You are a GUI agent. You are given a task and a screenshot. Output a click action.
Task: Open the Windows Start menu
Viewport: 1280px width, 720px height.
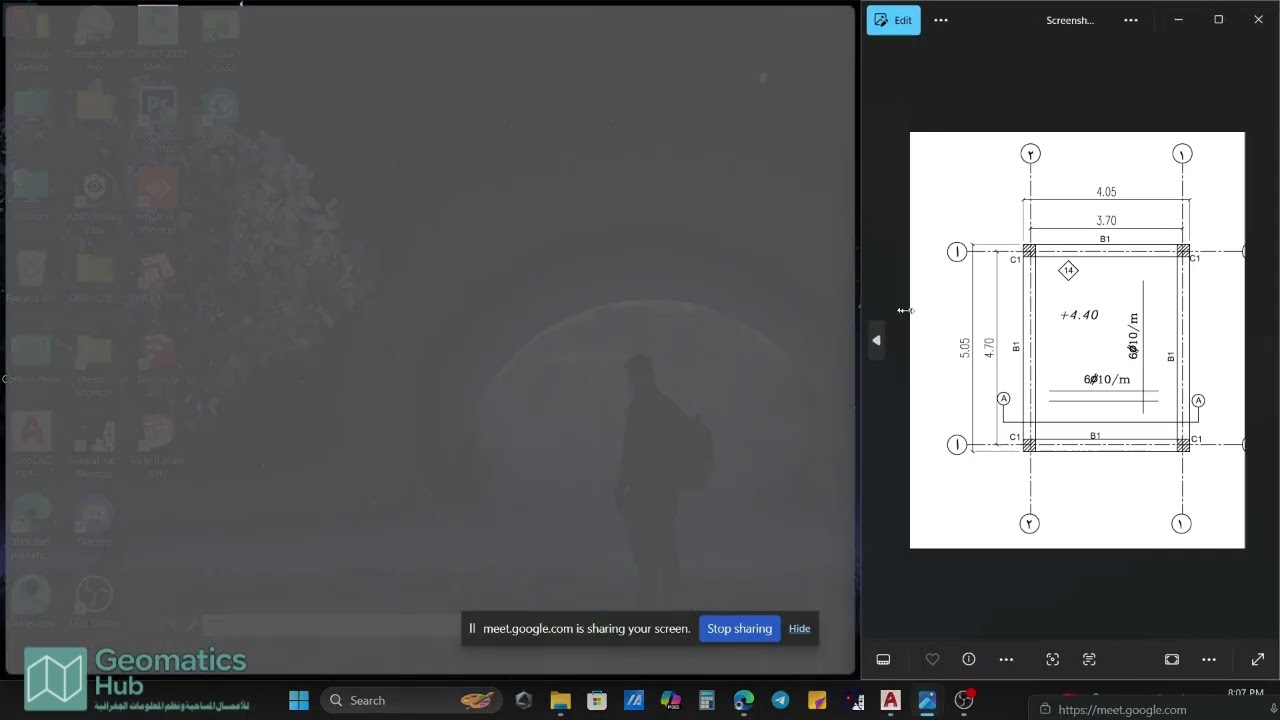click(x=299, y=700)
